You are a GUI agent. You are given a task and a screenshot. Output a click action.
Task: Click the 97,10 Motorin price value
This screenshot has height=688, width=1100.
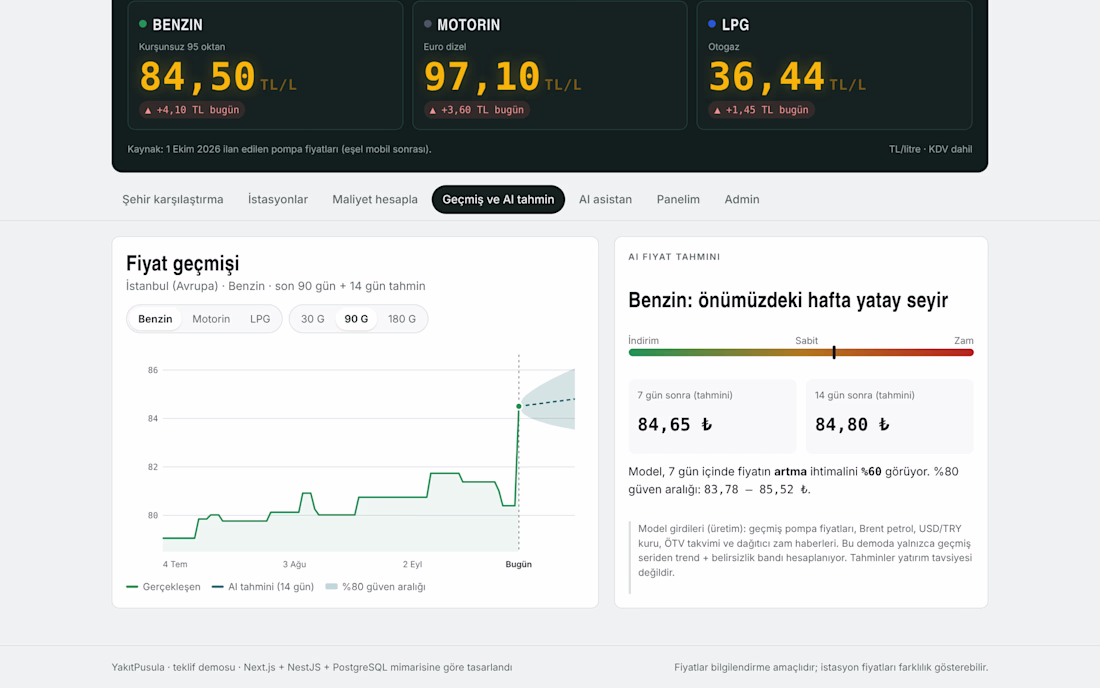tap(482, 76)
